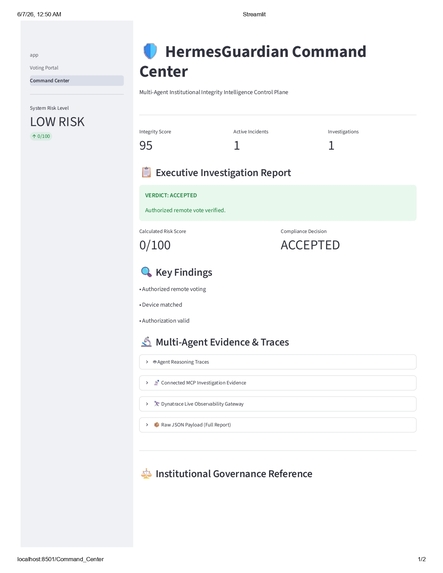Click the package icon in Raw JSON Payload row
The width and height of the screenshot is (443, 573).
coord(156,425)
